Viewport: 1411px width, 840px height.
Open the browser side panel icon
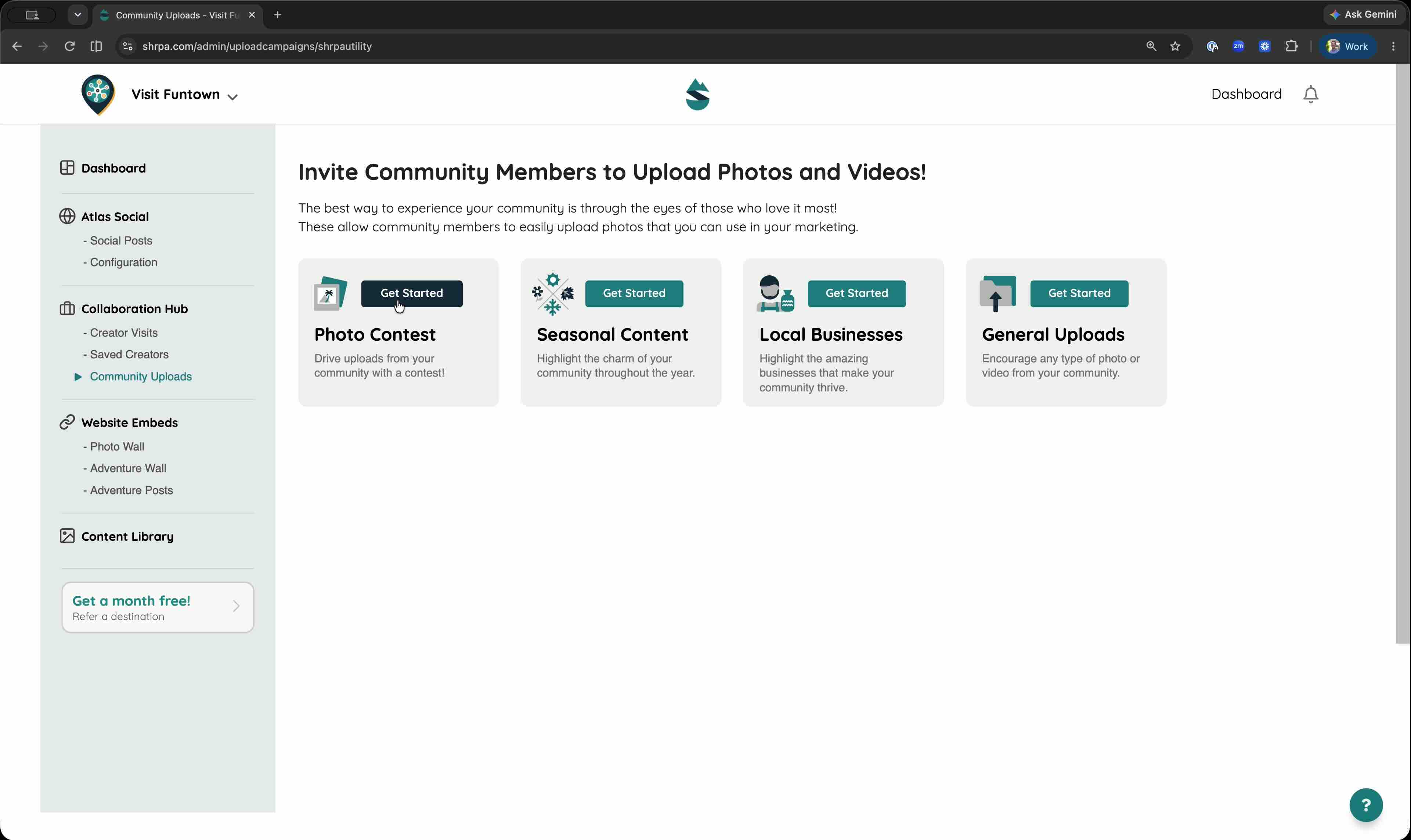click(96, 46)
